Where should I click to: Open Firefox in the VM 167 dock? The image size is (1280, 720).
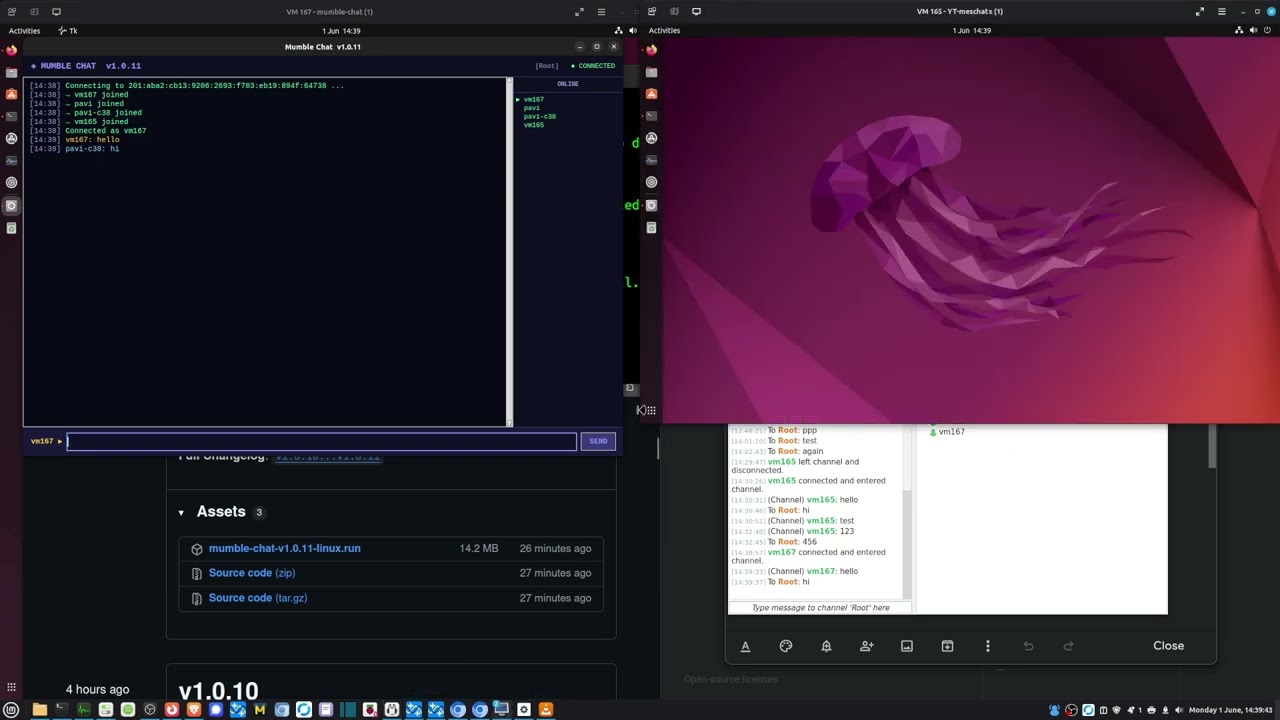(11, 50)
